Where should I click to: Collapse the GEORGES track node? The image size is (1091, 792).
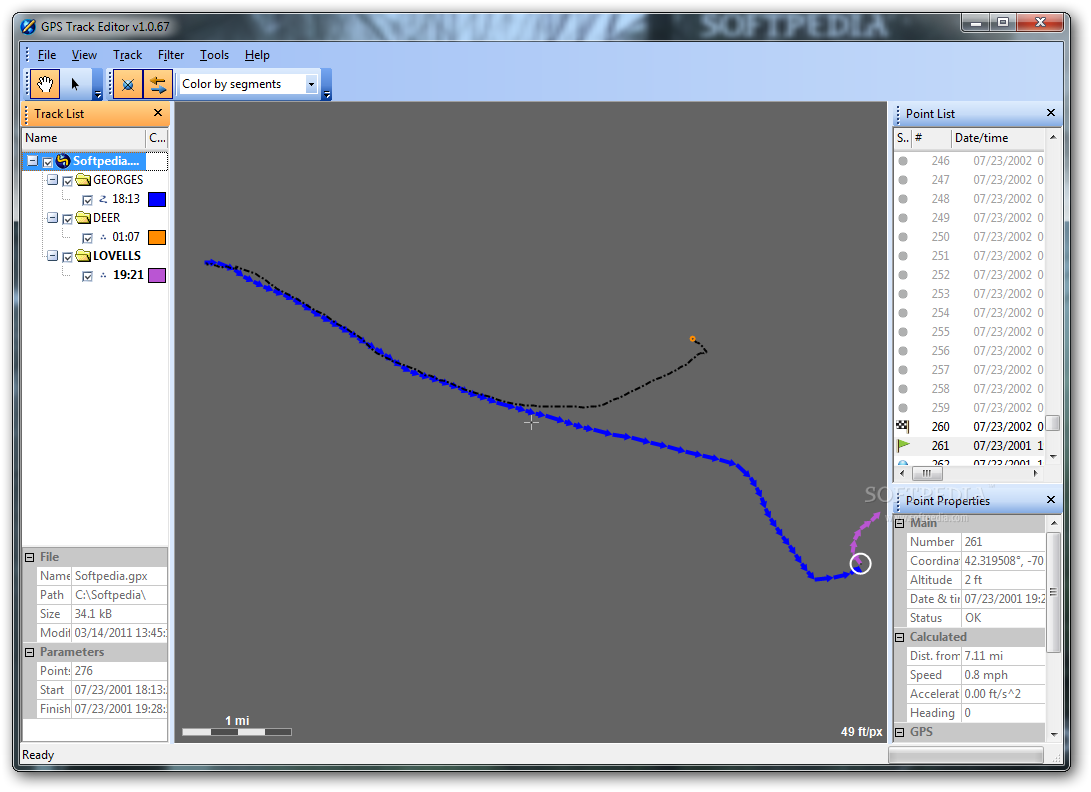52,180
